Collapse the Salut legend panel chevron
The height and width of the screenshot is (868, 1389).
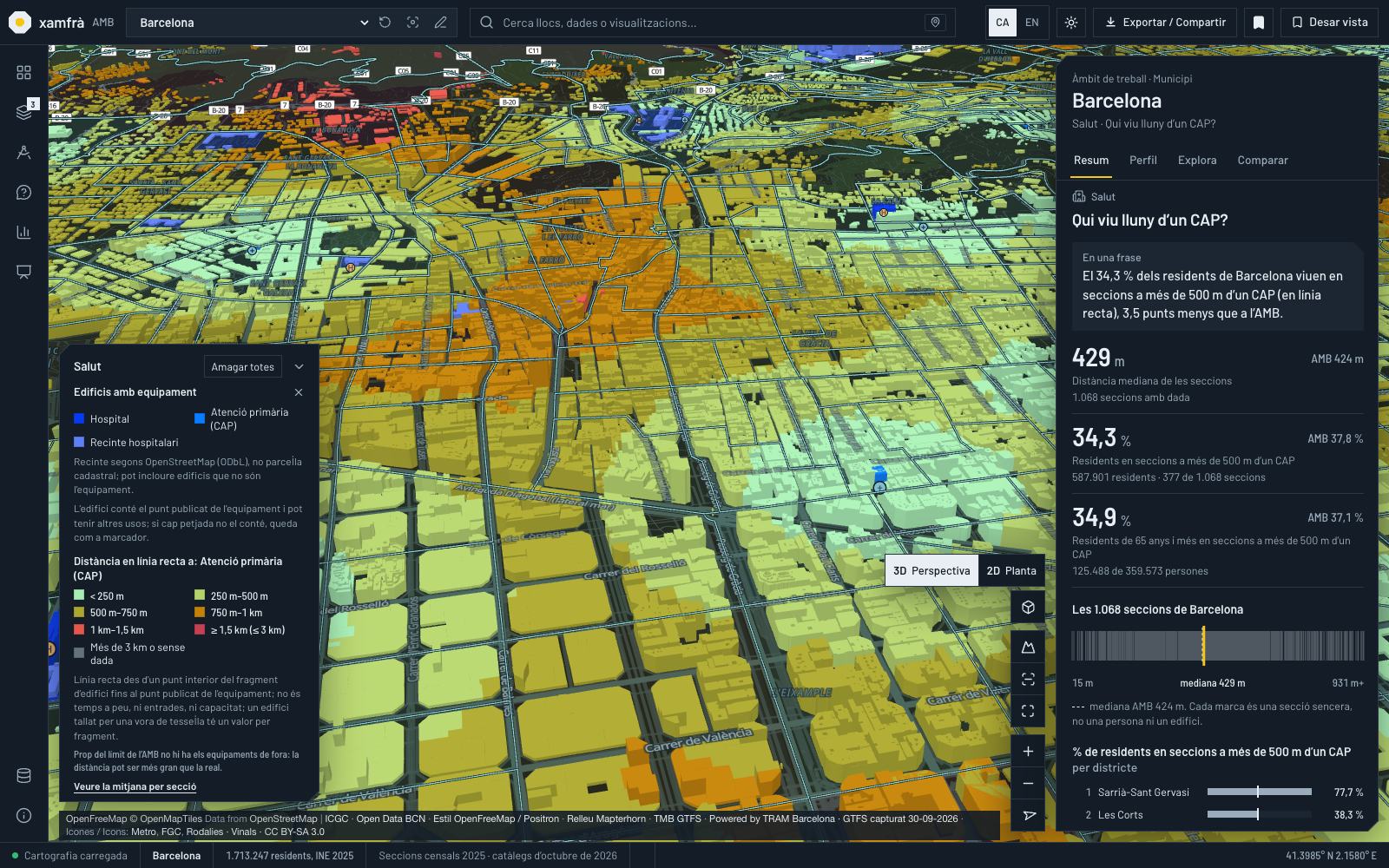[x=299, y=367]
